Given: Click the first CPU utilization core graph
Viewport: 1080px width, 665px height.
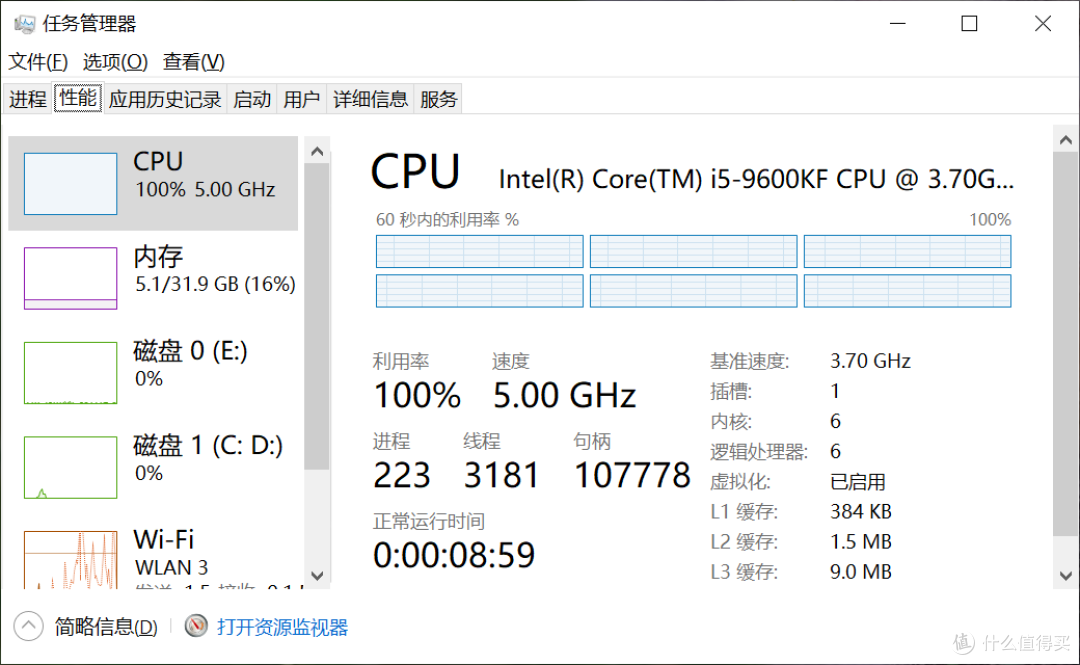Looking at the screenshot, I should coord(479,251).
